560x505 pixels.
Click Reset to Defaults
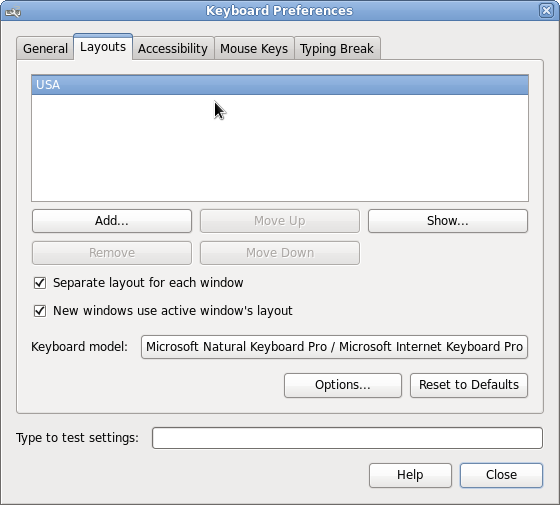point(469,385)
